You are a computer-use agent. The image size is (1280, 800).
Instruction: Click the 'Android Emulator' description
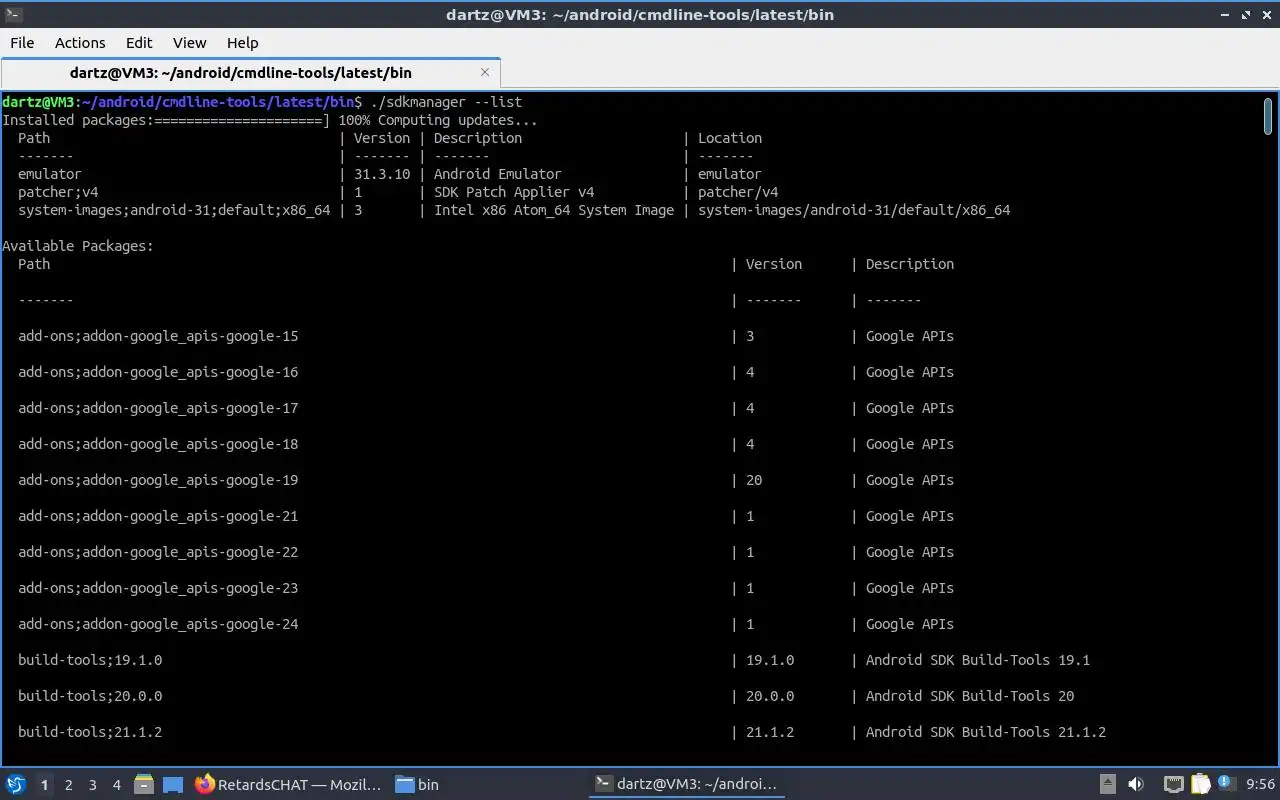(498, 174)
